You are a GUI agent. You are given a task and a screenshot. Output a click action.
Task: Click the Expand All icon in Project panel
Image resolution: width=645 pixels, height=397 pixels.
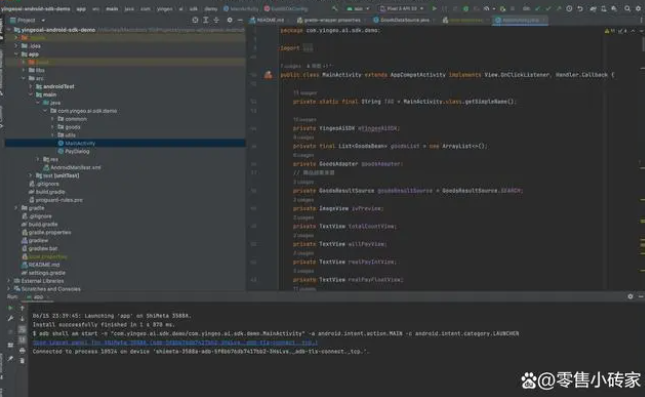(x=206, y=20)
